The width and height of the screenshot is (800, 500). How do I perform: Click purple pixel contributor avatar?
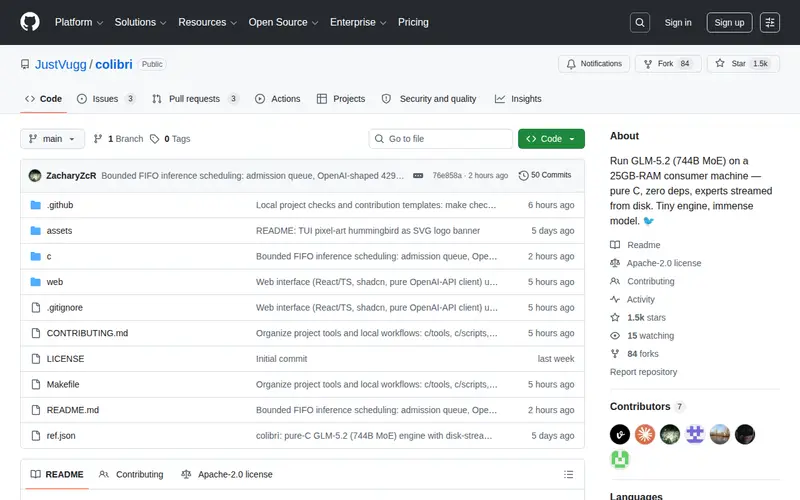click(695, 435)
